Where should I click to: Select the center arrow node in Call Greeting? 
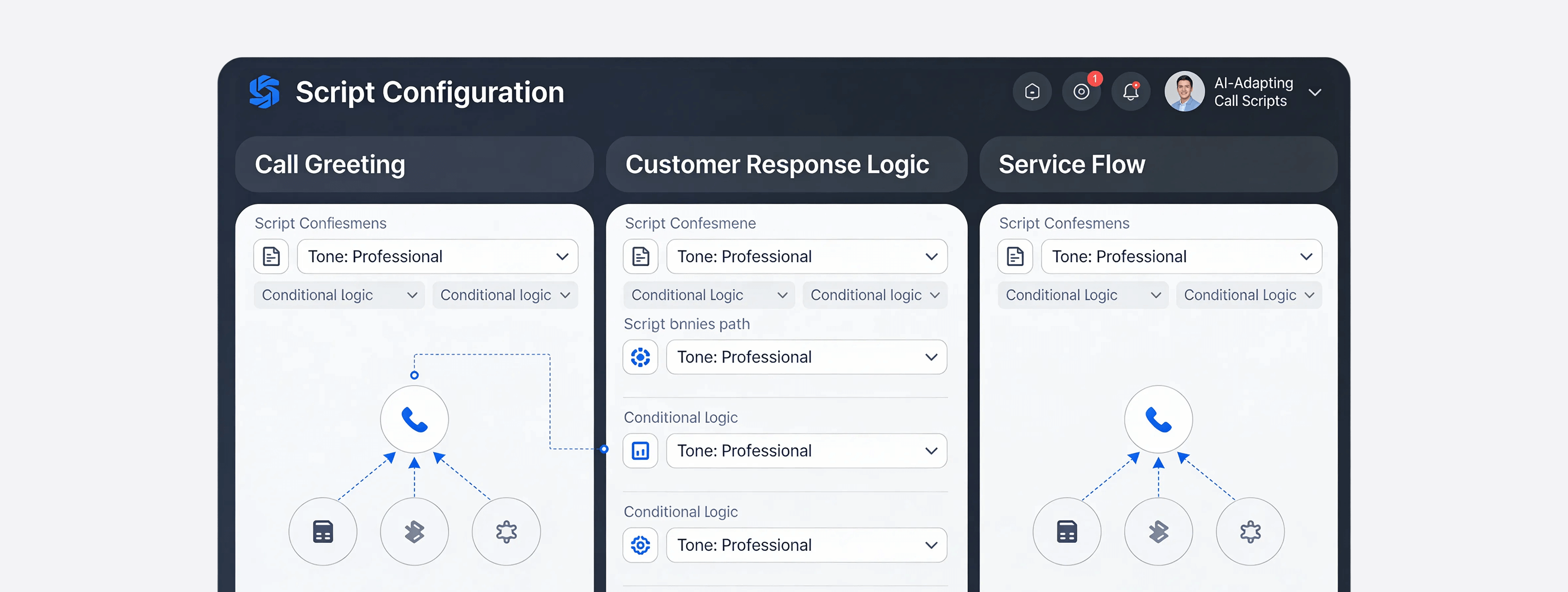(414, 532)
